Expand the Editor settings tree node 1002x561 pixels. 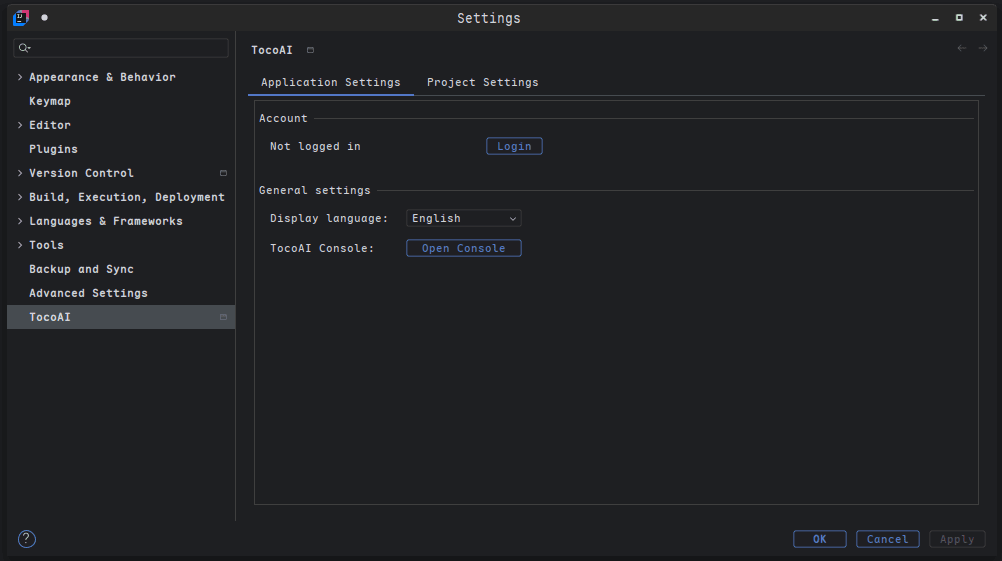coord(20,125)
